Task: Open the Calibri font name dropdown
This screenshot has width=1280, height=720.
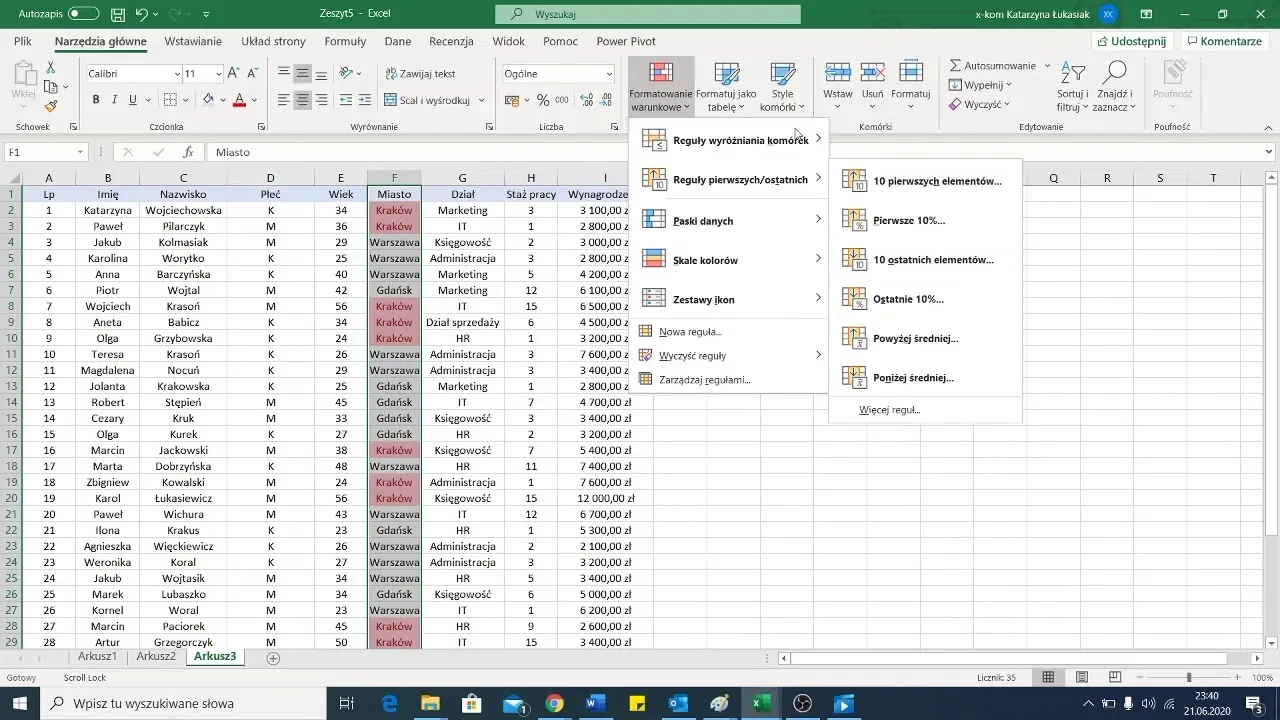Action: (x=174, y=74)
